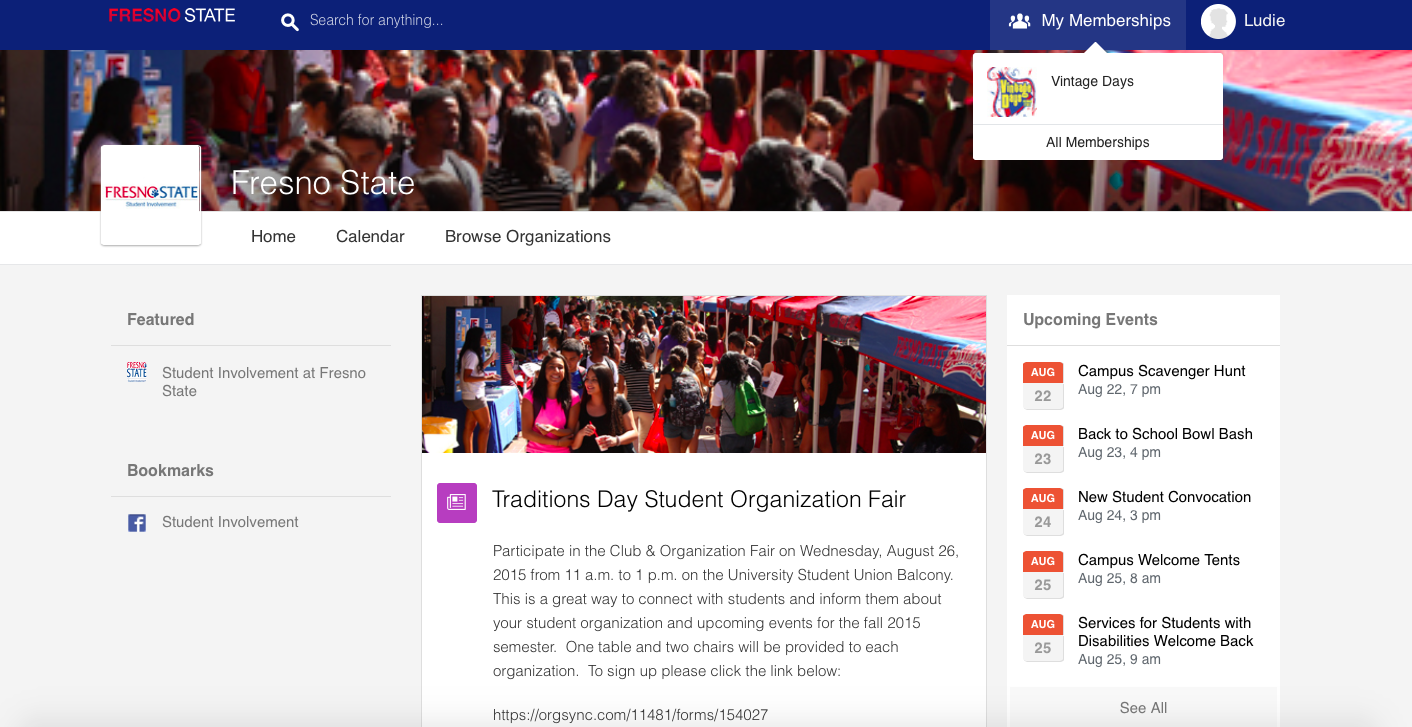Switch to Browse Organizations tab
Screen dimensions: 1412x727
[527, 237]
